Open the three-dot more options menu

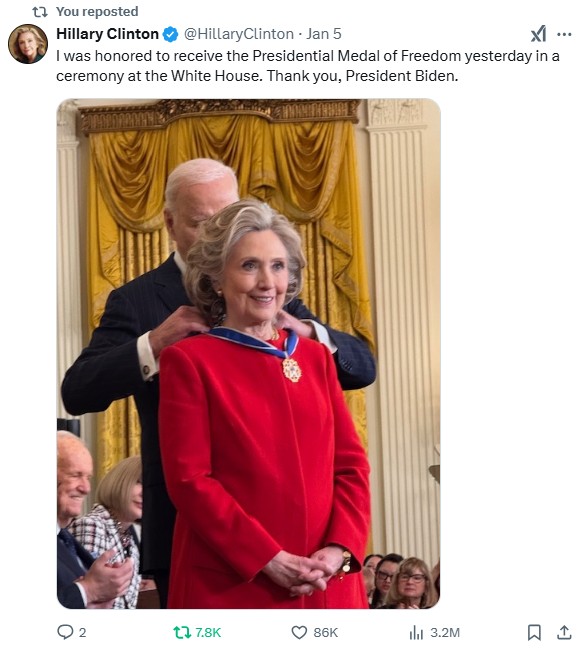[564, 34]
